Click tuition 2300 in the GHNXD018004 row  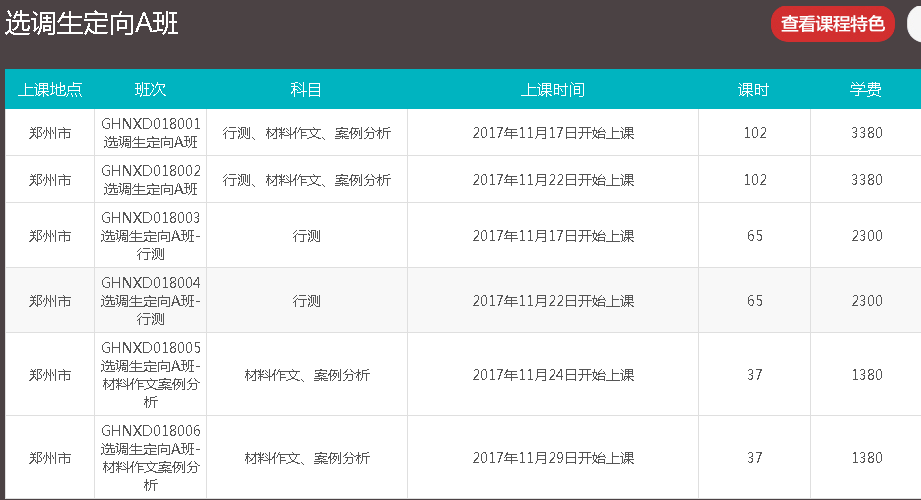867,301
